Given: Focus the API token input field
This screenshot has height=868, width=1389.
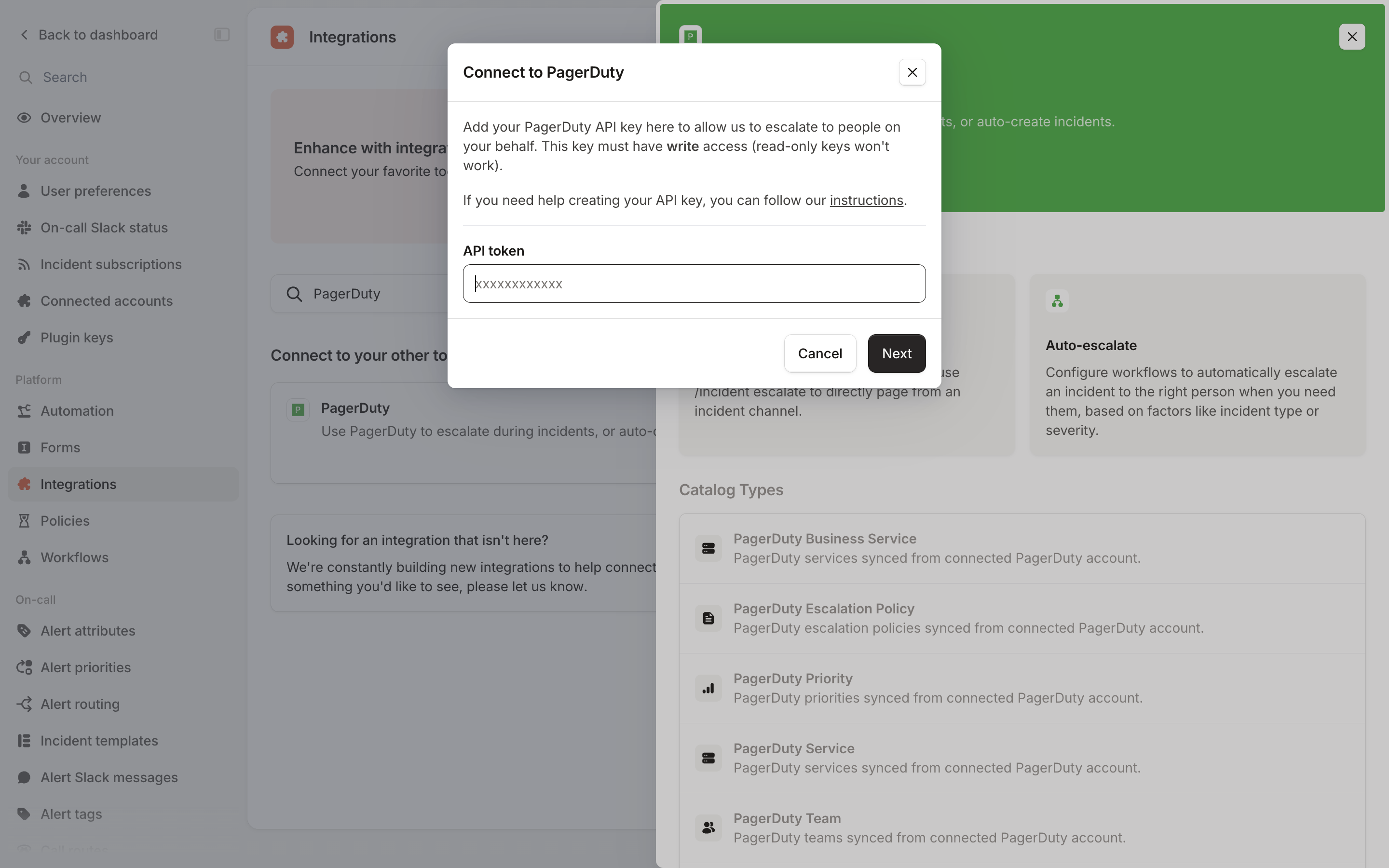Looking at the screenshot, I should coord(694,284).
